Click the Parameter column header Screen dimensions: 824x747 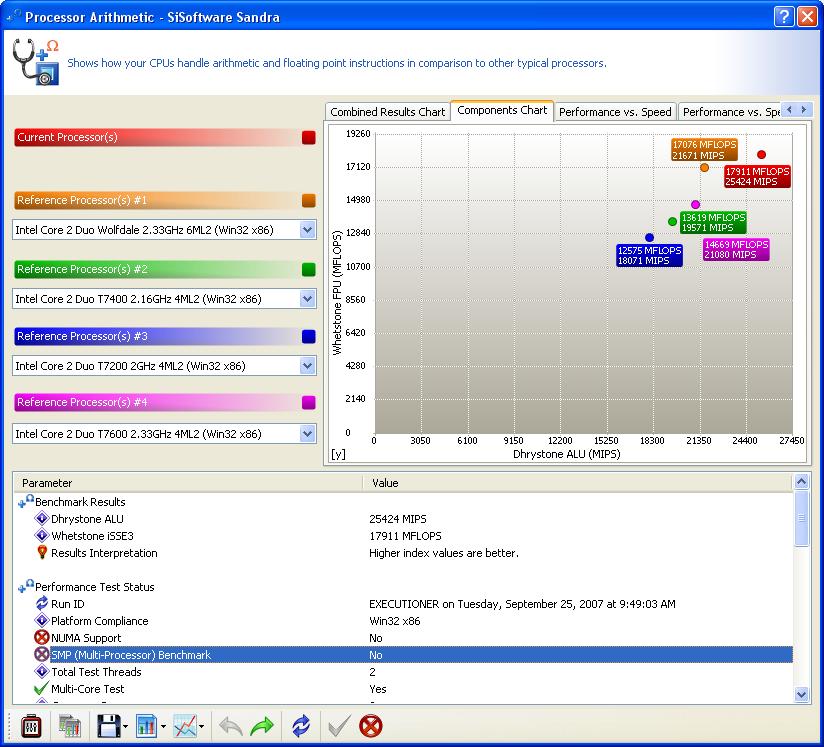coord(188,483)
